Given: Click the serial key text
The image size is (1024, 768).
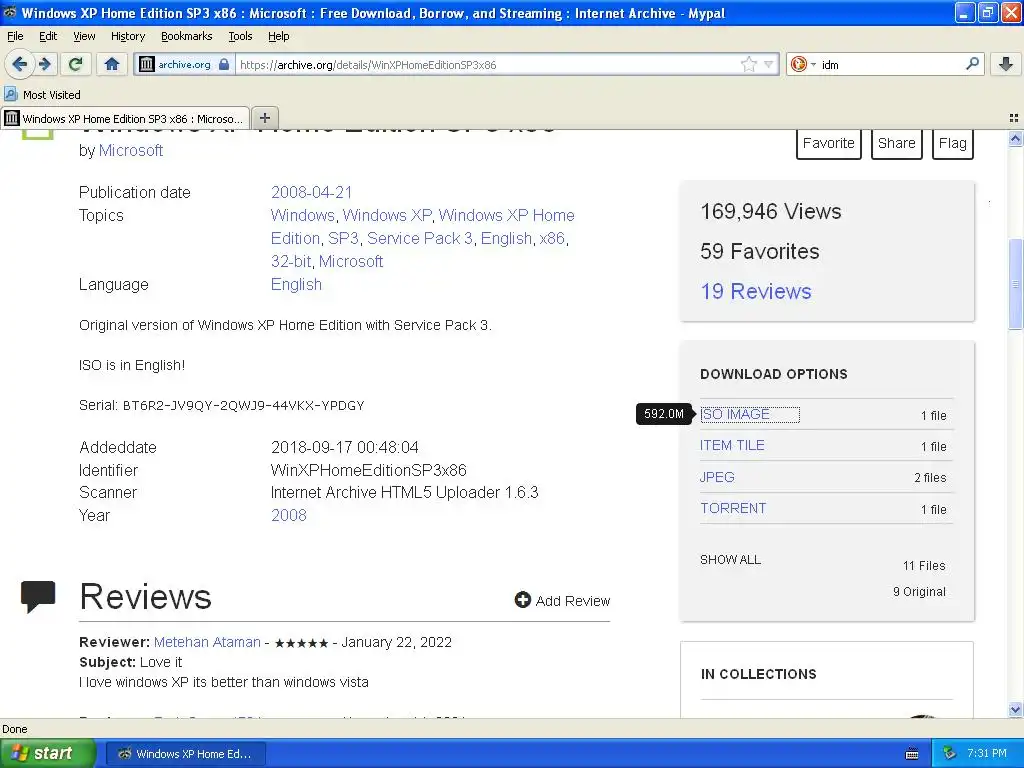Looking at the screenshot, I should click(244, 406).
